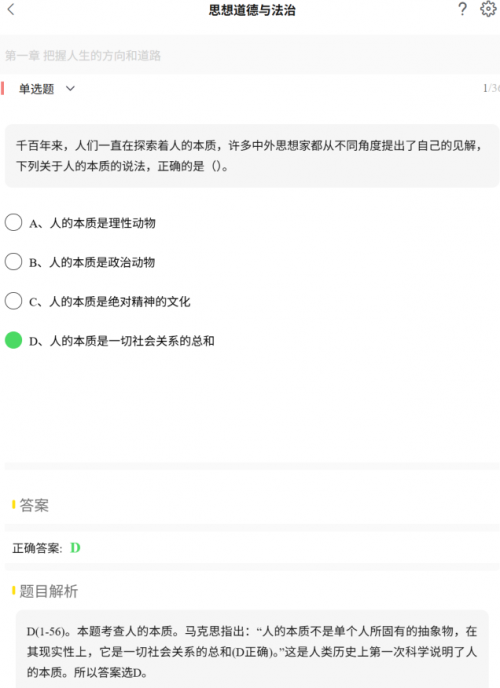Open settings with the gear icon
Image resolution: width=500 pixels, height=688 pixels.
pos(488,9)
